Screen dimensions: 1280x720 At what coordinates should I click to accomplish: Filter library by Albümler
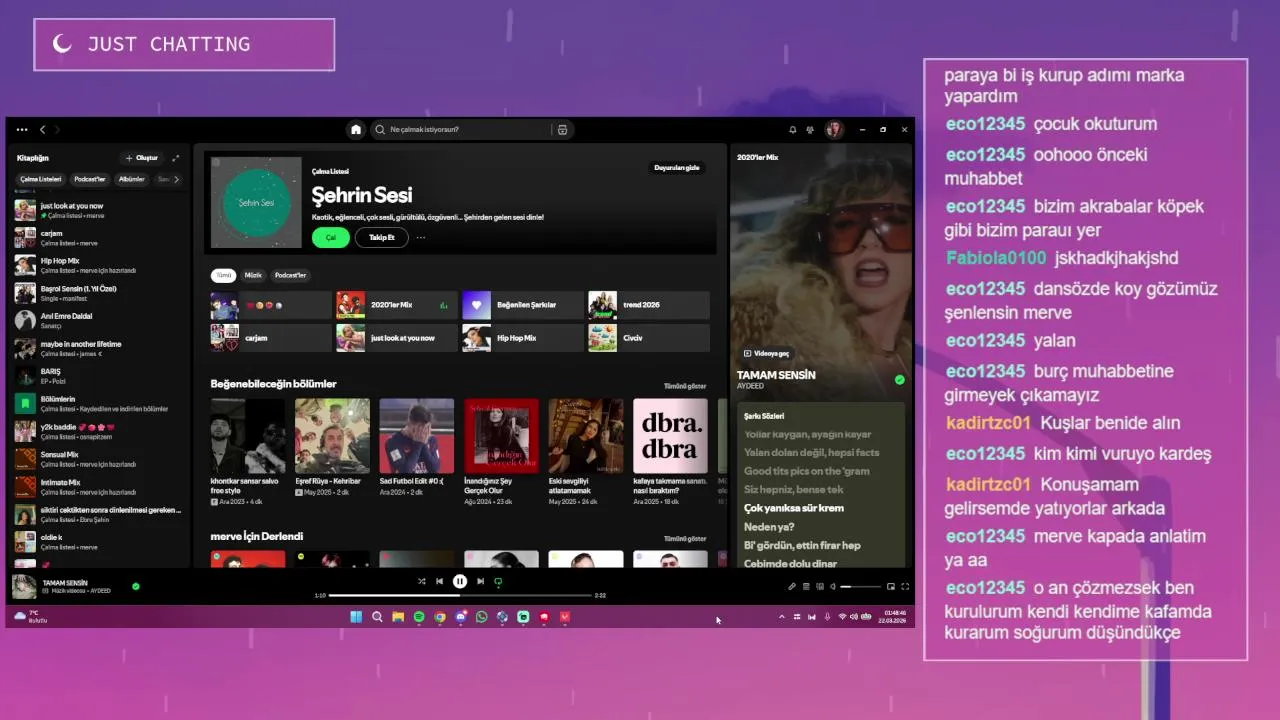(x=132, y=179)
